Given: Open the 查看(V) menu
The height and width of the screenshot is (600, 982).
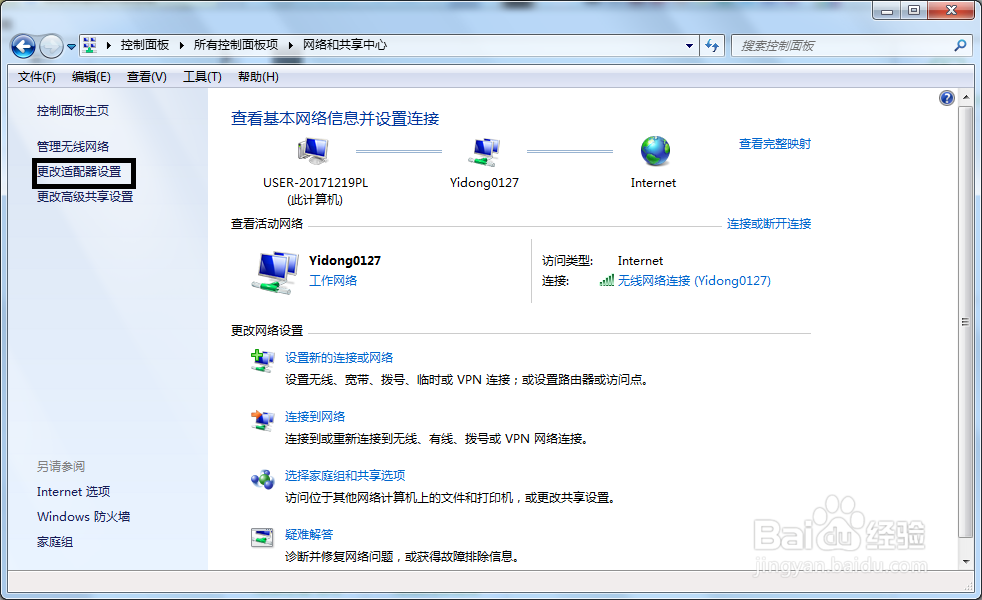Looking at the screenshot, I should point(147,77).
